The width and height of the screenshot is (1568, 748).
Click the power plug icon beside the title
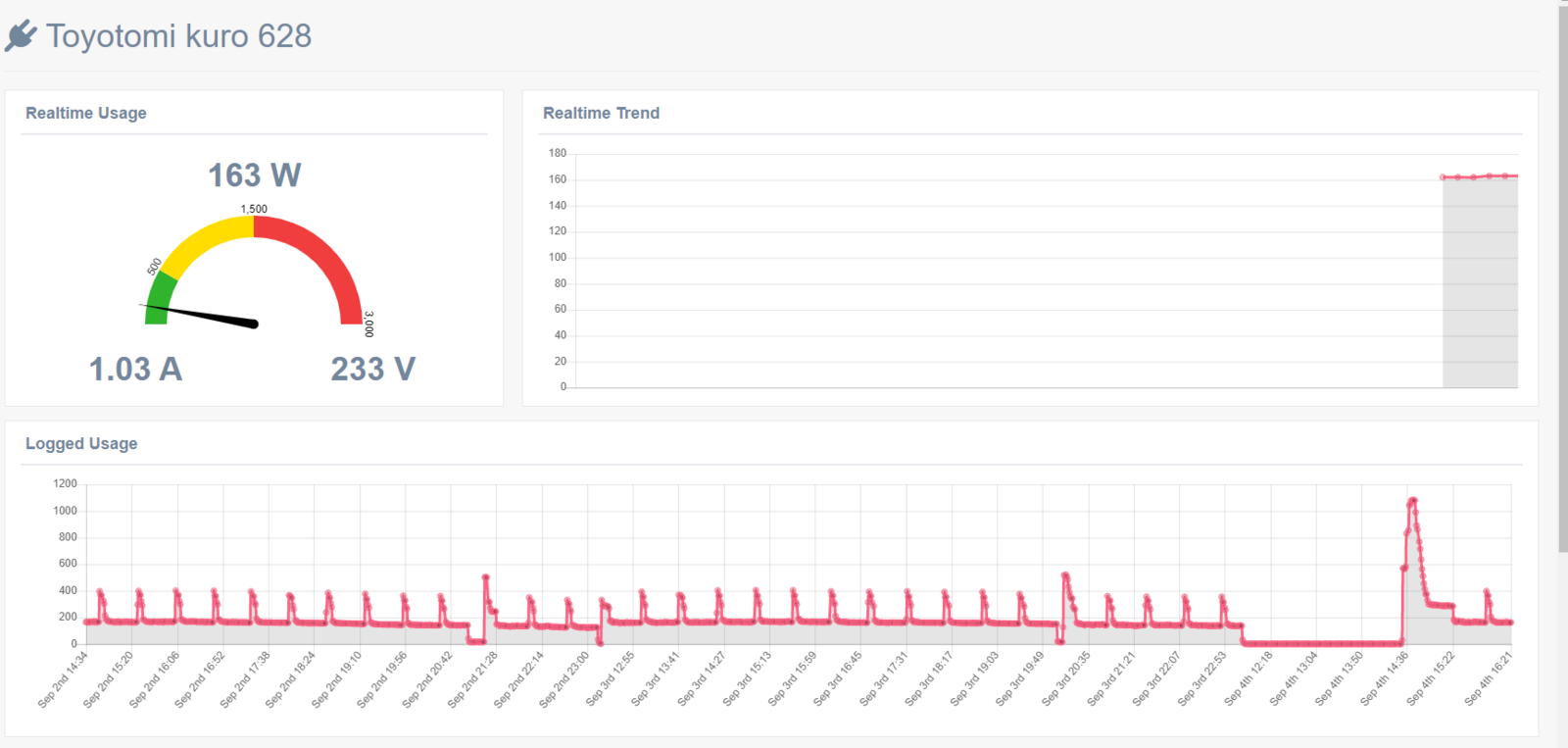21,36
